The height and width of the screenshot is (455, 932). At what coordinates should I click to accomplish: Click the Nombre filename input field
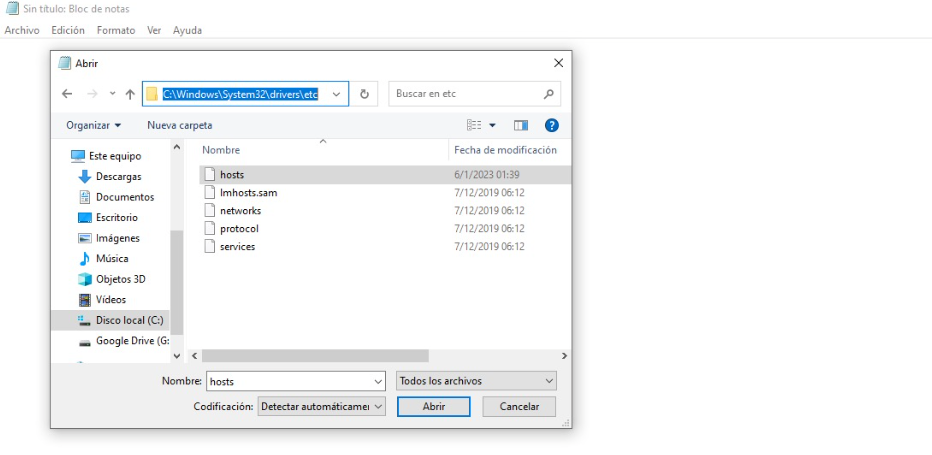289,381
